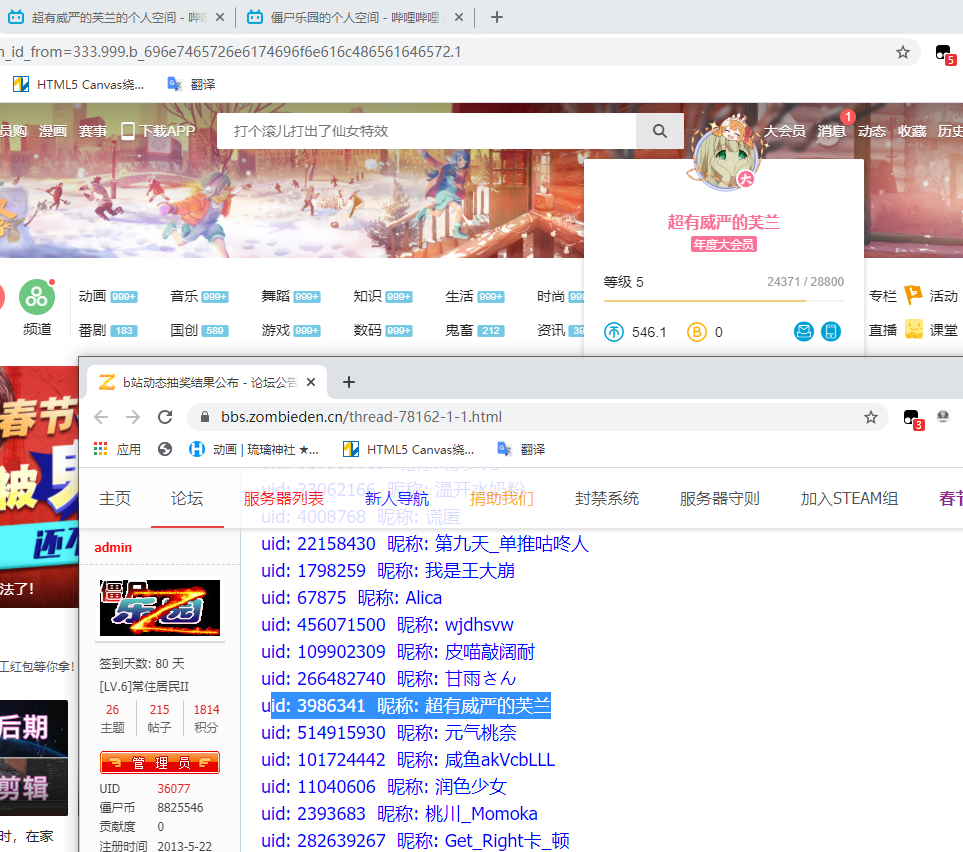
Task: Select the 频道 channels icon
Action: click(36, 297)
